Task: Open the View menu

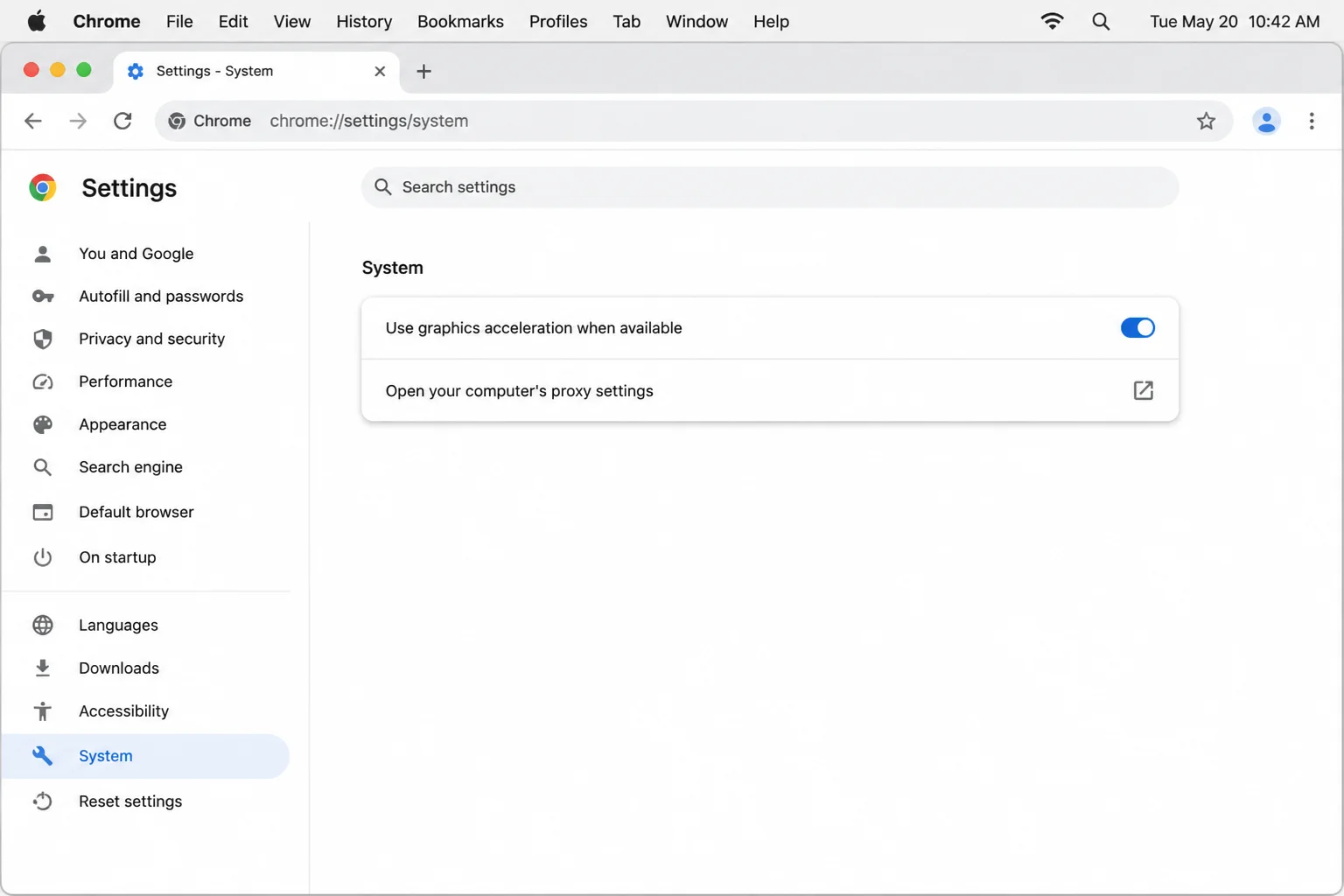Action: 292,22
